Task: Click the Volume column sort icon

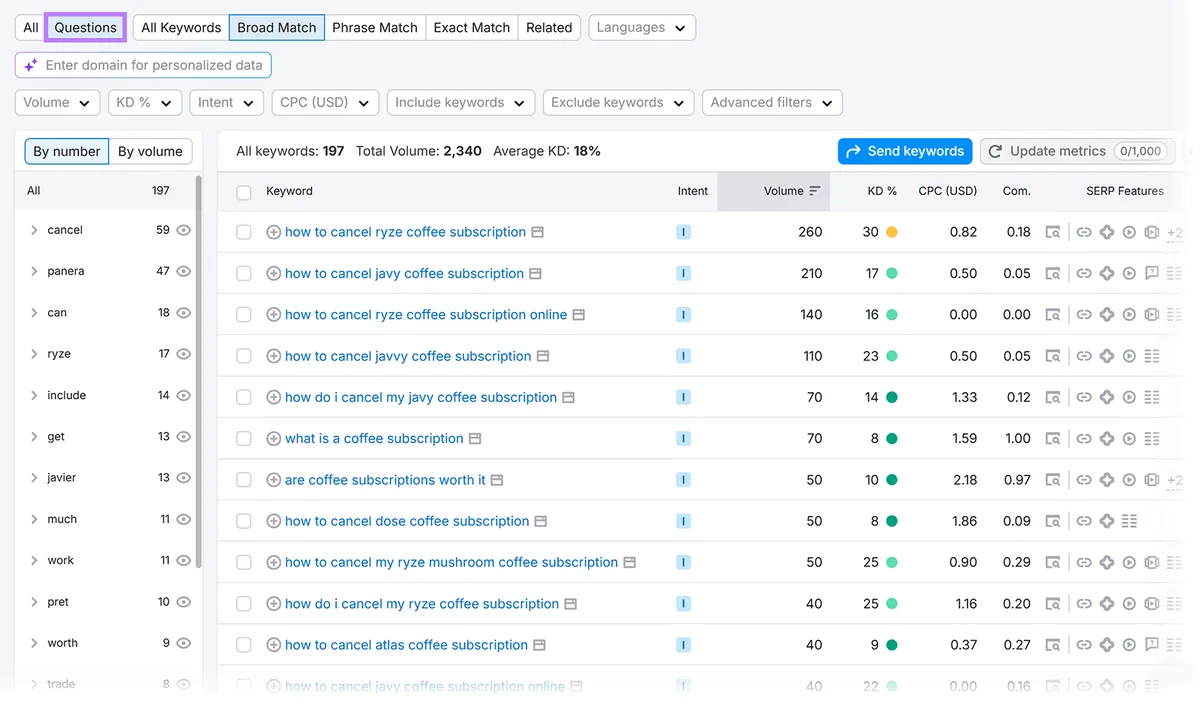Action: coord(815,191)
